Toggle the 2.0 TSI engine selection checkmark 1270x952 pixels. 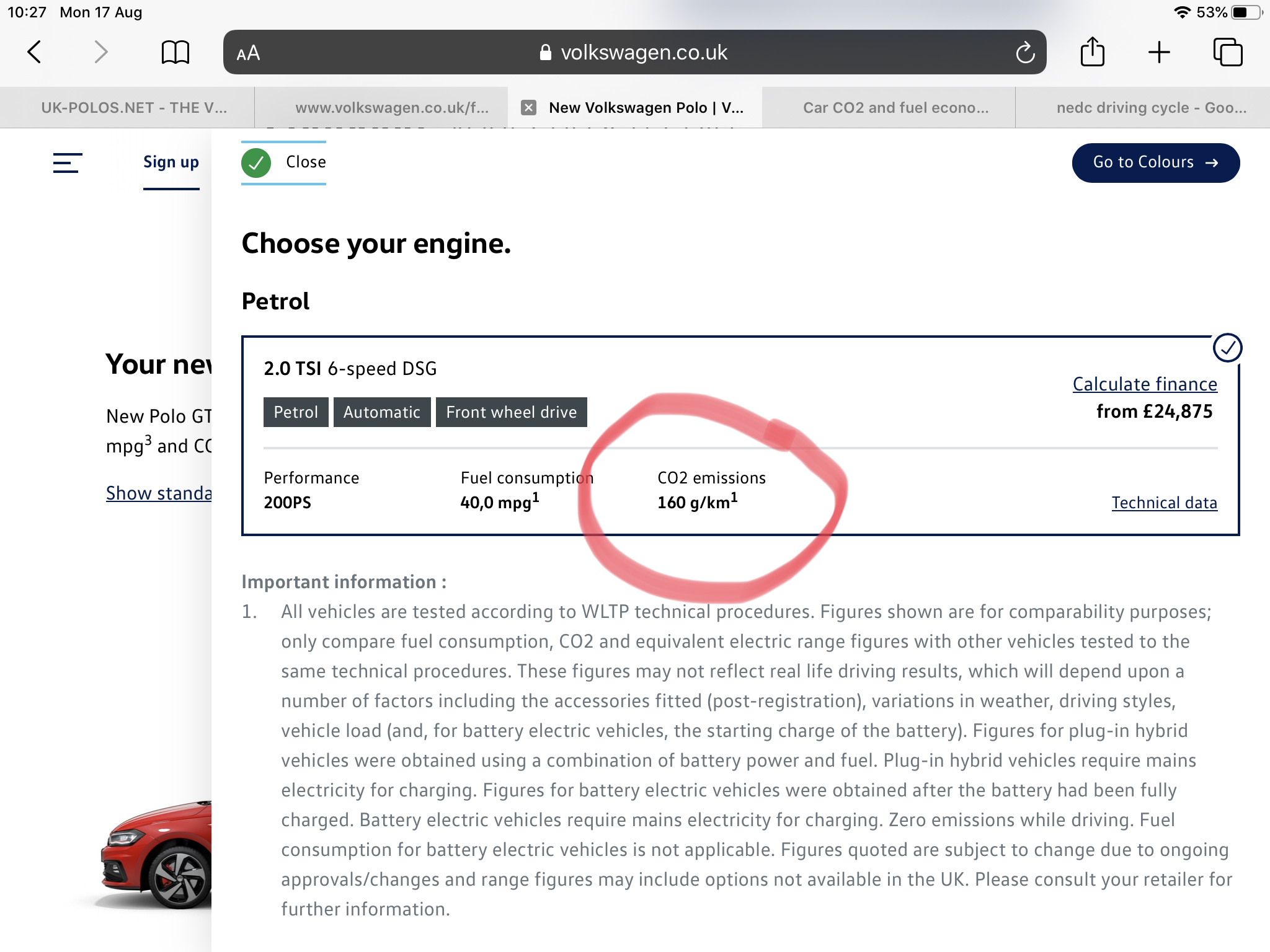tap(1227, 348)
